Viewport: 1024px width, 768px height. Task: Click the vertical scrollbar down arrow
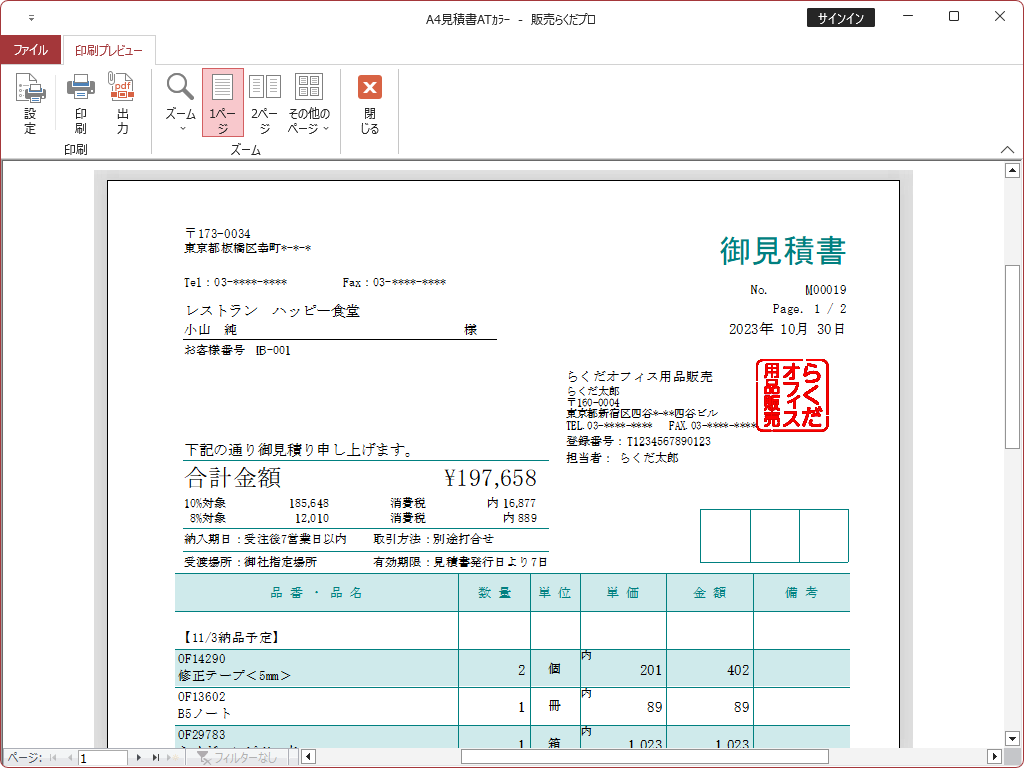tap(1012, 739)
